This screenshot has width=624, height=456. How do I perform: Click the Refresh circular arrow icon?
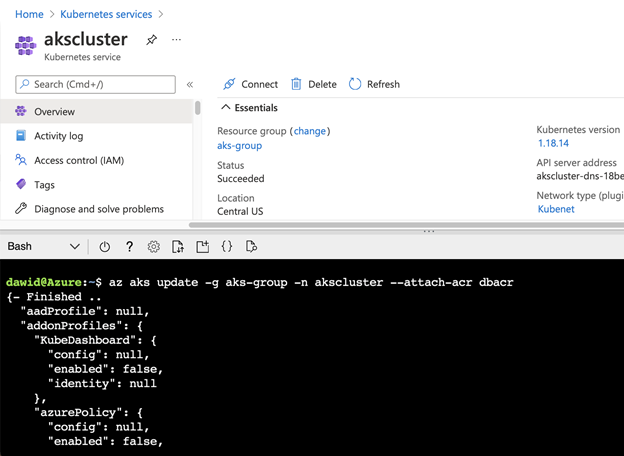[x=355, y=84]
